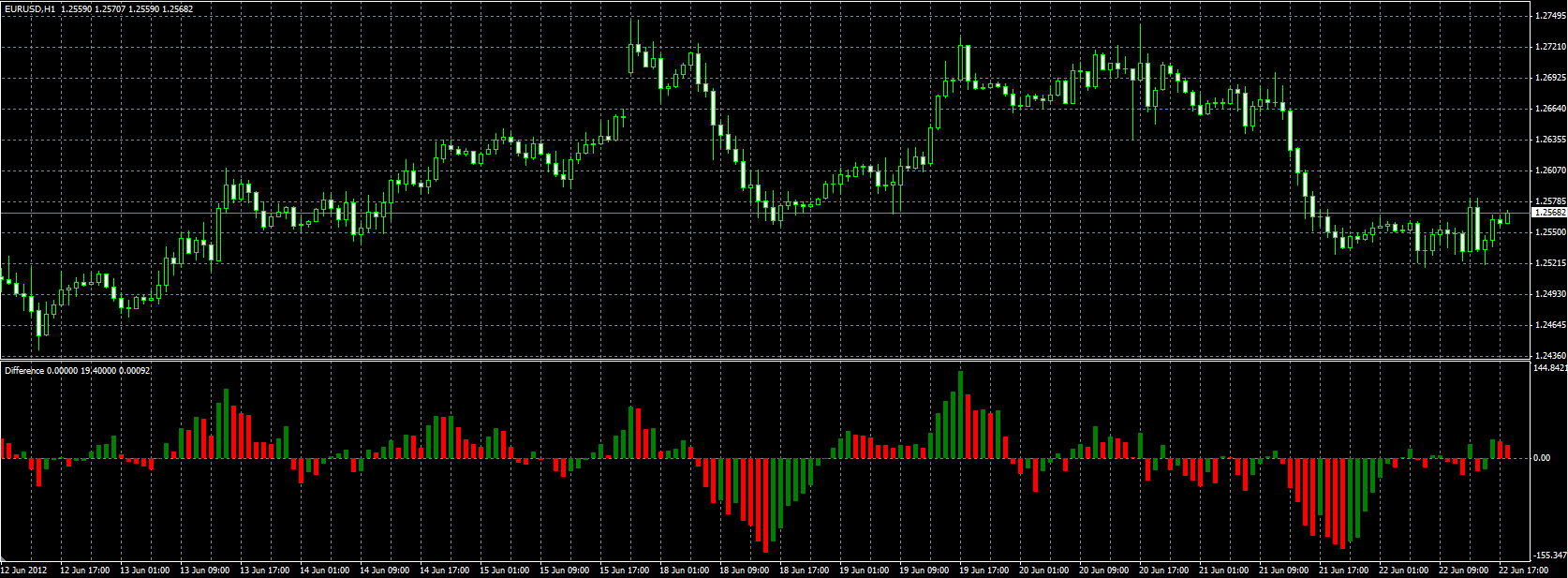Click the 21 Jun 17:00 time label
1568x578 pixels.
click(x=1344, y=571)
